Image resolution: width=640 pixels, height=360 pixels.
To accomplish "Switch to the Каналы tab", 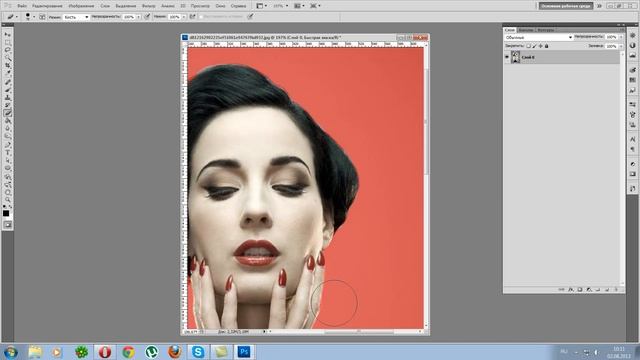I will pos(525,30).
